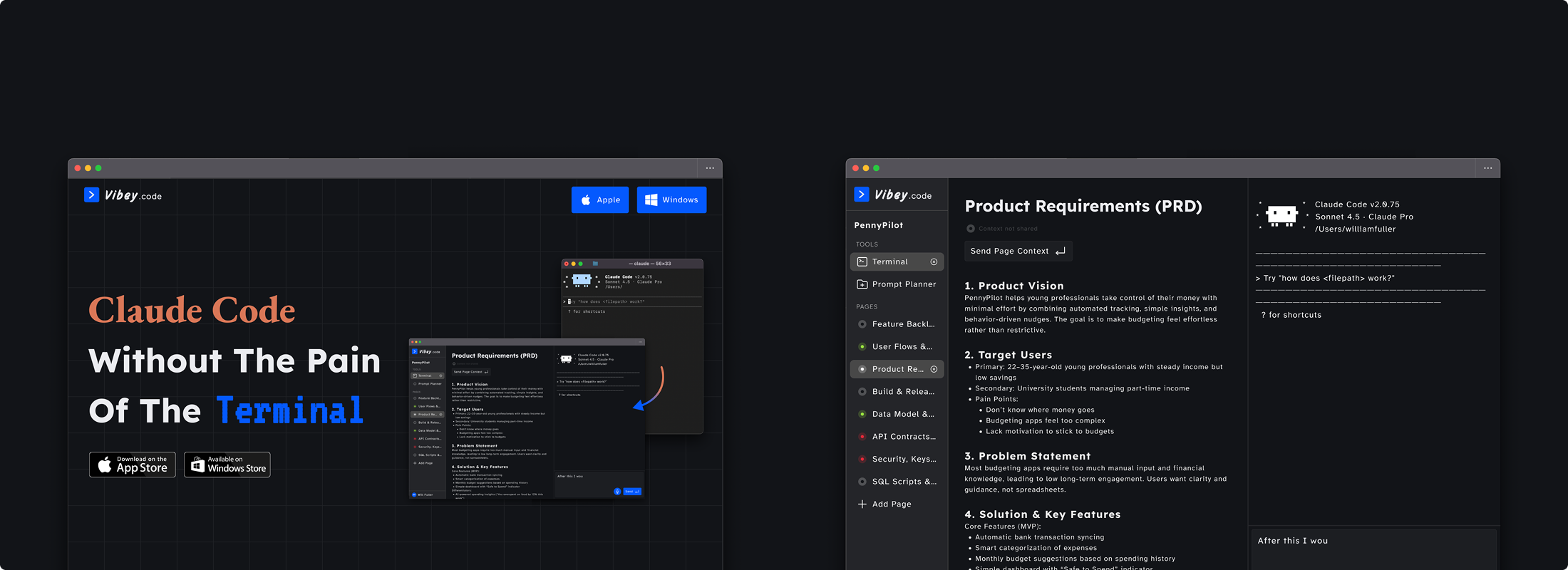Click the blue Windows download button
Viewport: 1568px width, 570px height.
(671, 200)
